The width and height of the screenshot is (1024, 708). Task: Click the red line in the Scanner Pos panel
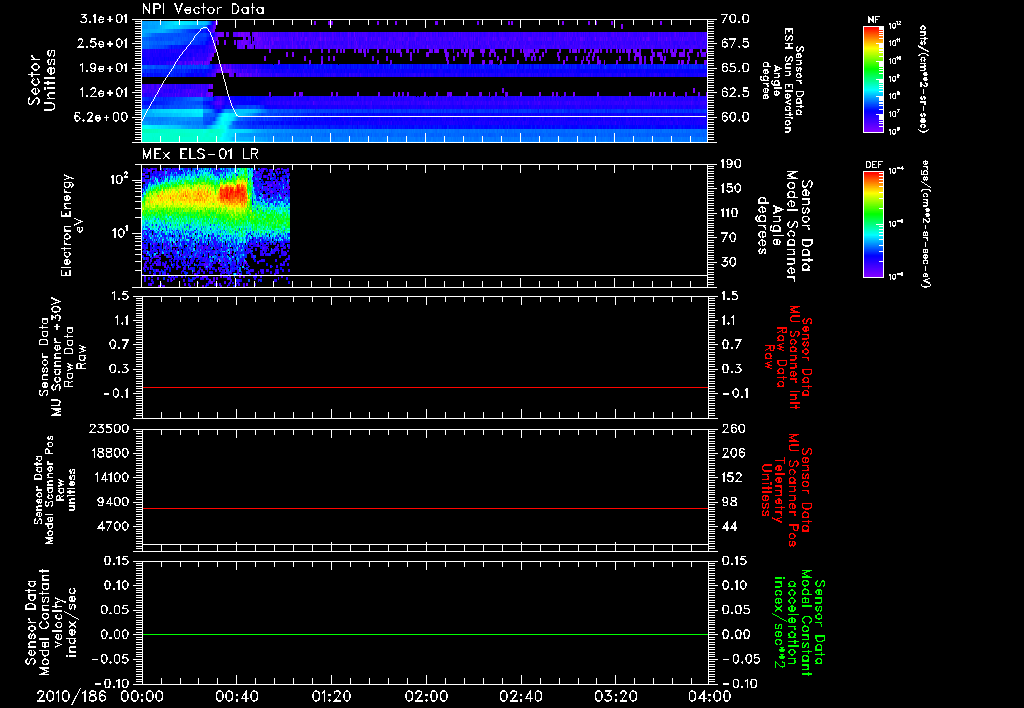(x=425, y=508)
